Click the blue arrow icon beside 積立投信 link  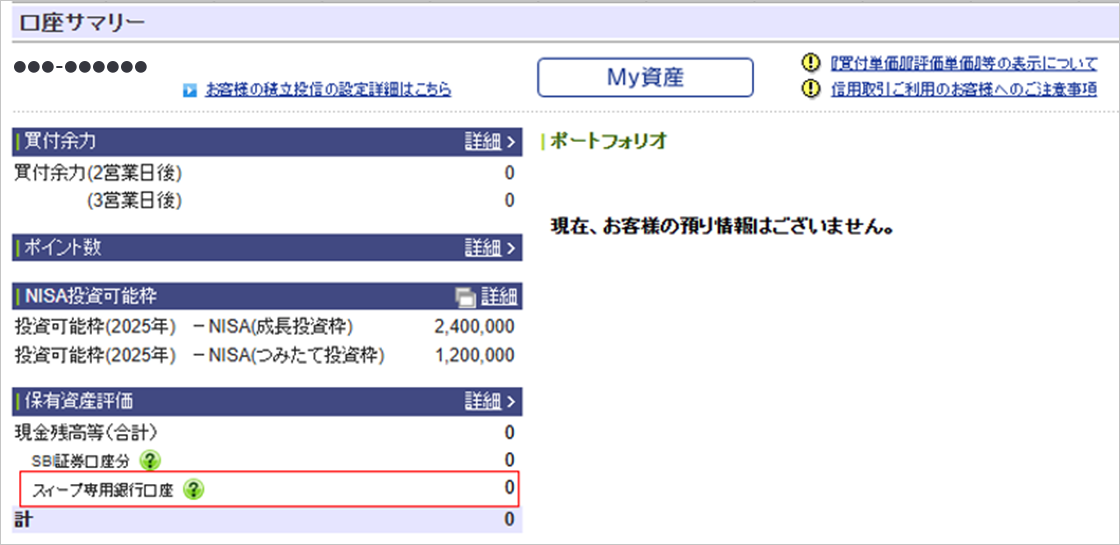[190, 90]
